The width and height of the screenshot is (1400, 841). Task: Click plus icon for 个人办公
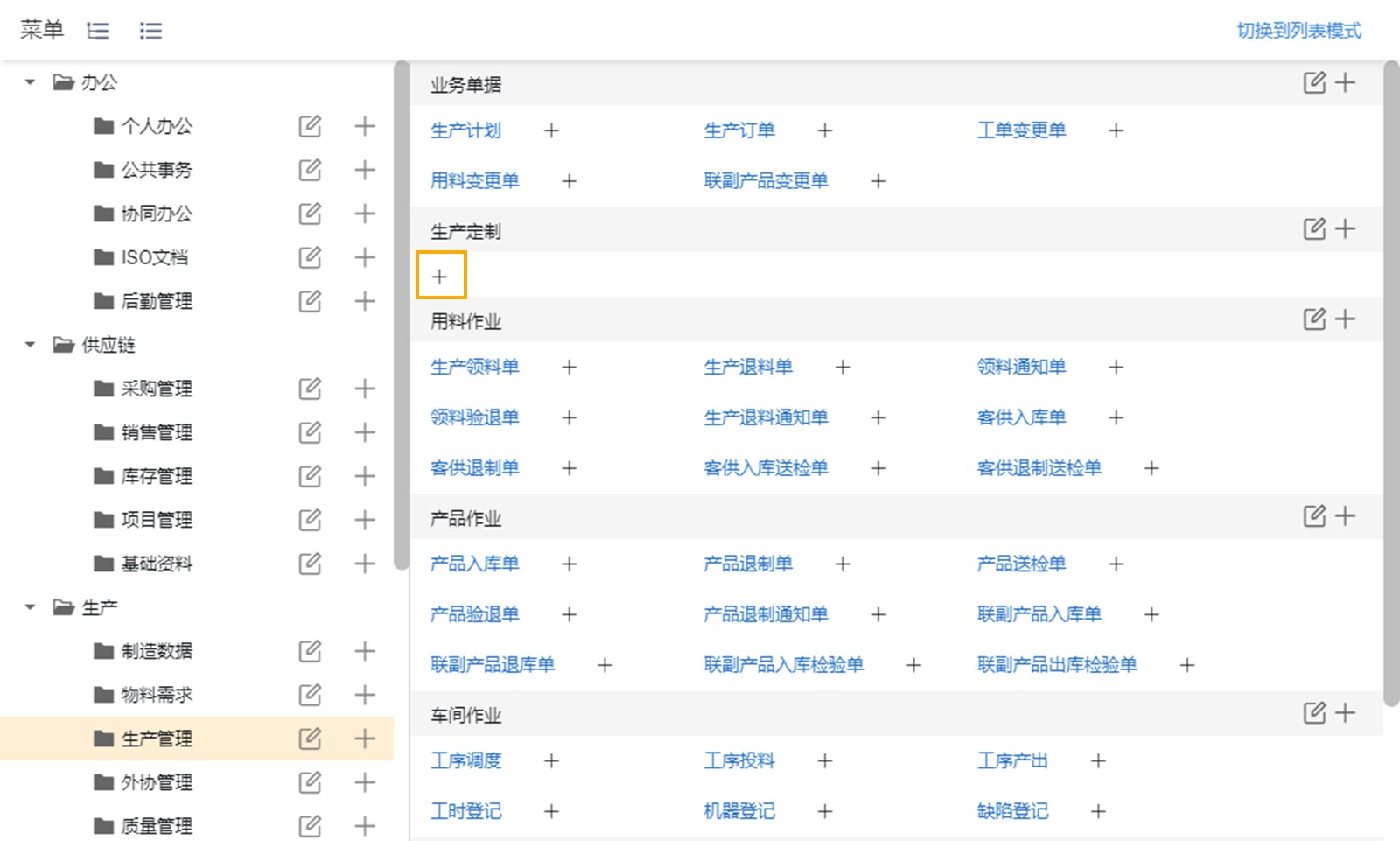click(365, 126)
